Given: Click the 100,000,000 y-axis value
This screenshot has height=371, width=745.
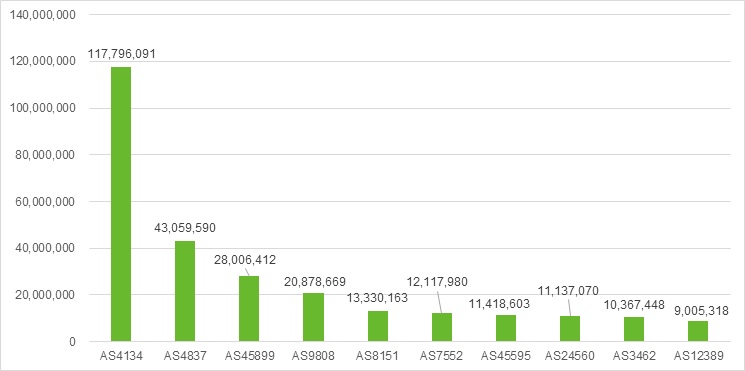Looking at the screenshot, I should [42, 108].
